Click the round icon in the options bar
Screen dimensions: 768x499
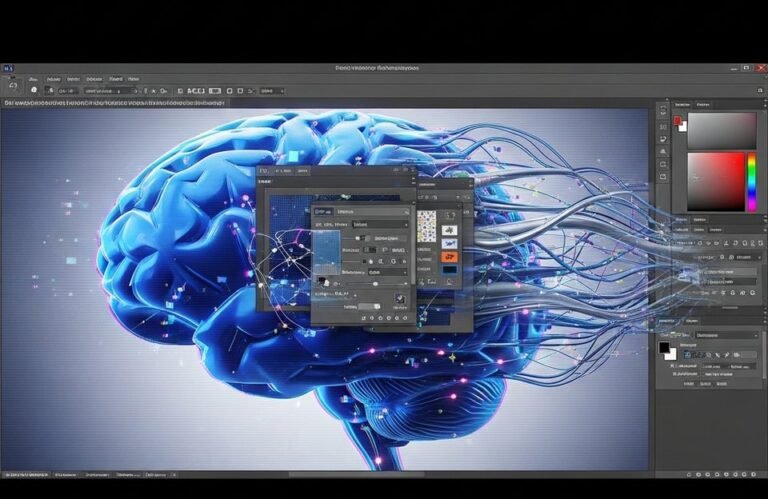33,90
